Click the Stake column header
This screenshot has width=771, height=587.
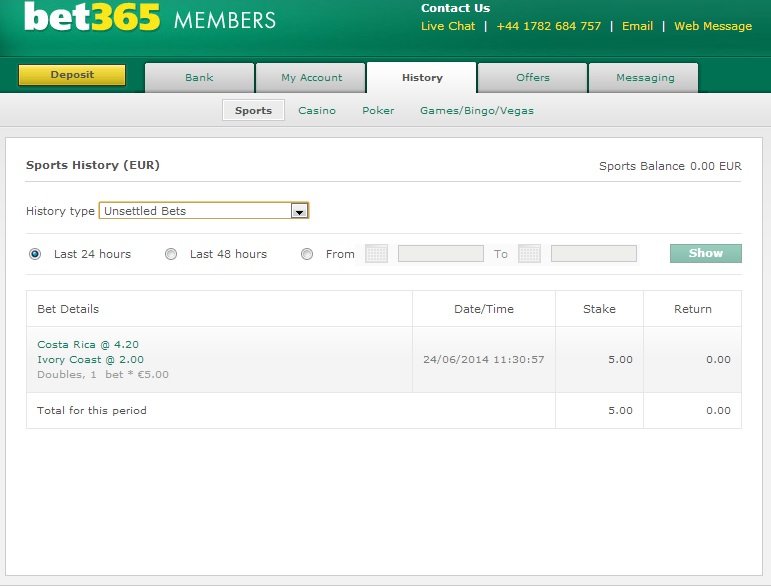599,309
